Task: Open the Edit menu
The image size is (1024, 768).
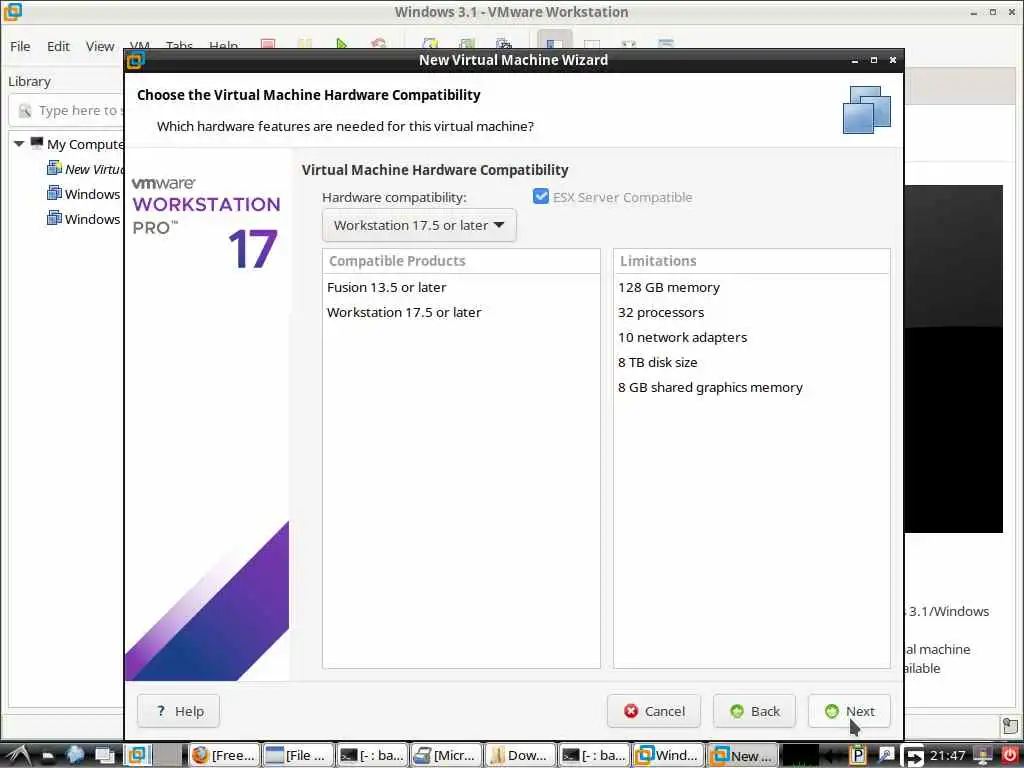Action: click(x=58, y=46)
